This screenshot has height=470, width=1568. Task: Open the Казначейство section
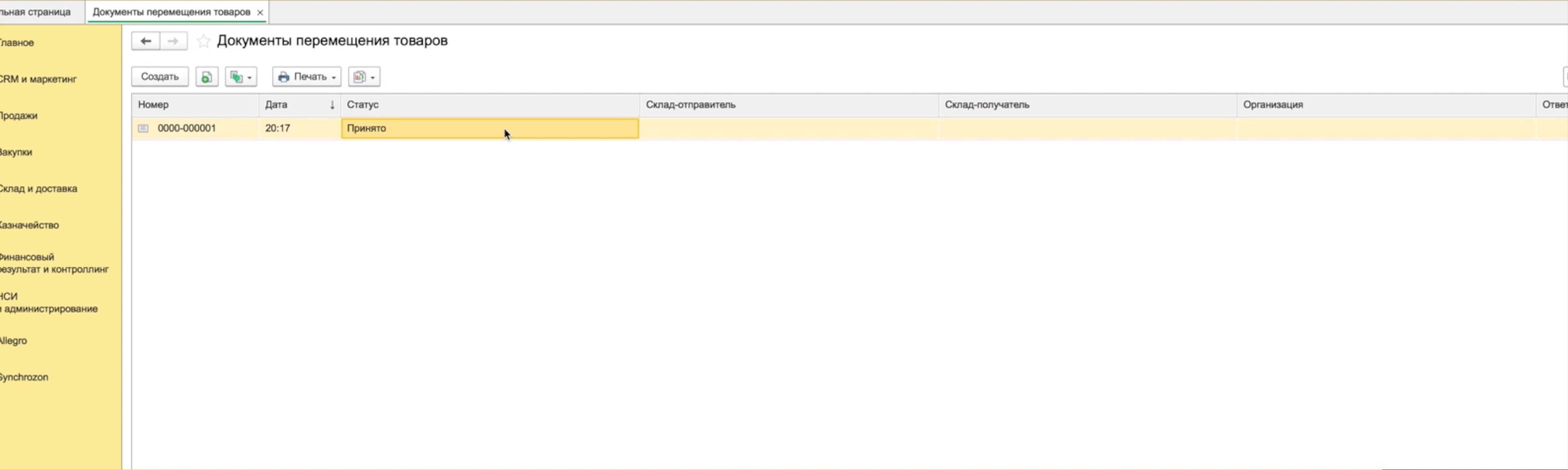30,225
